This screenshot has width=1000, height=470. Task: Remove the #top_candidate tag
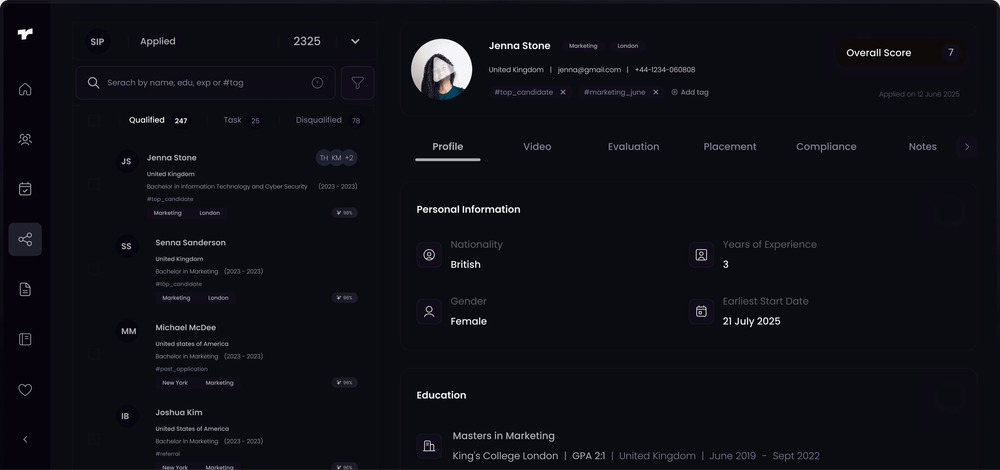[x=563, y=92]
